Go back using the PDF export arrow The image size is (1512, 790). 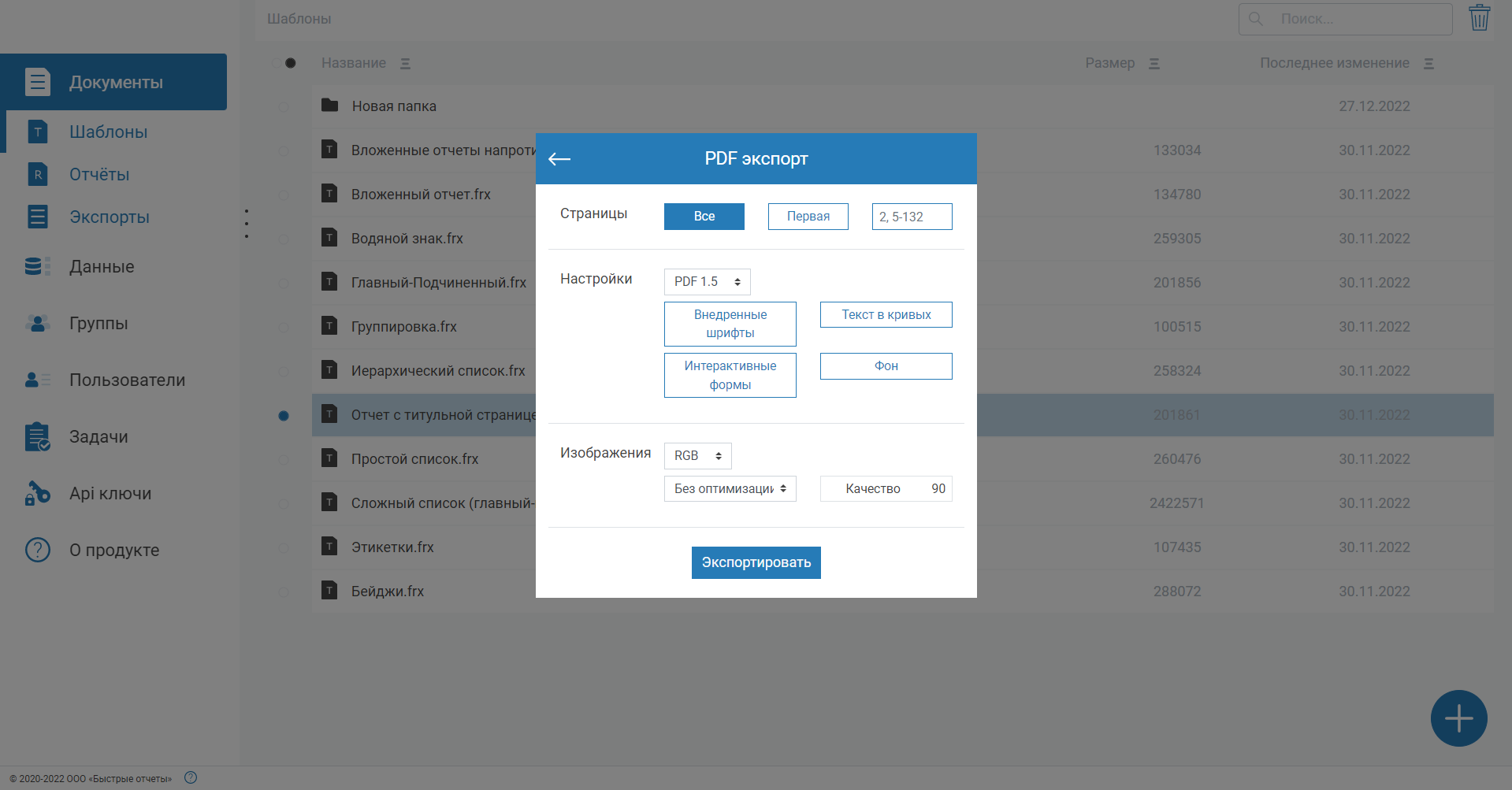(559, 159)
